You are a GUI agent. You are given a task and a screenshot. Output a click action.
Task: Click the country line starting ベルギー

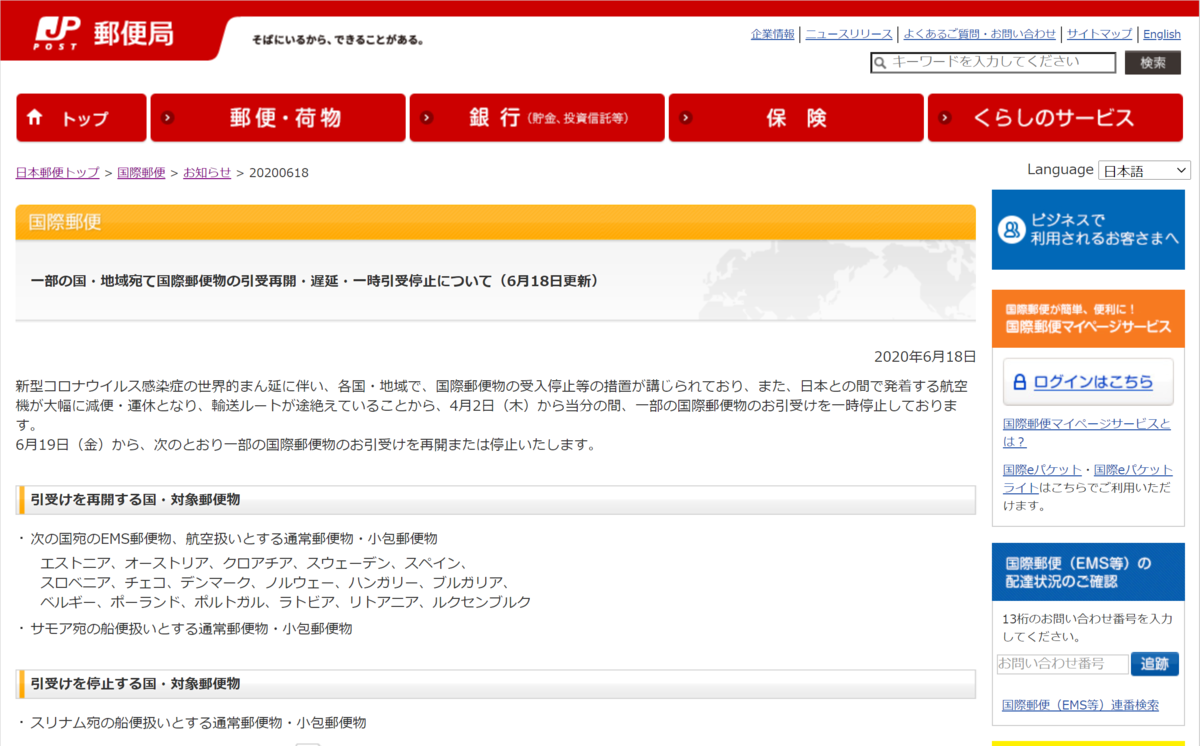click(286, 602)
